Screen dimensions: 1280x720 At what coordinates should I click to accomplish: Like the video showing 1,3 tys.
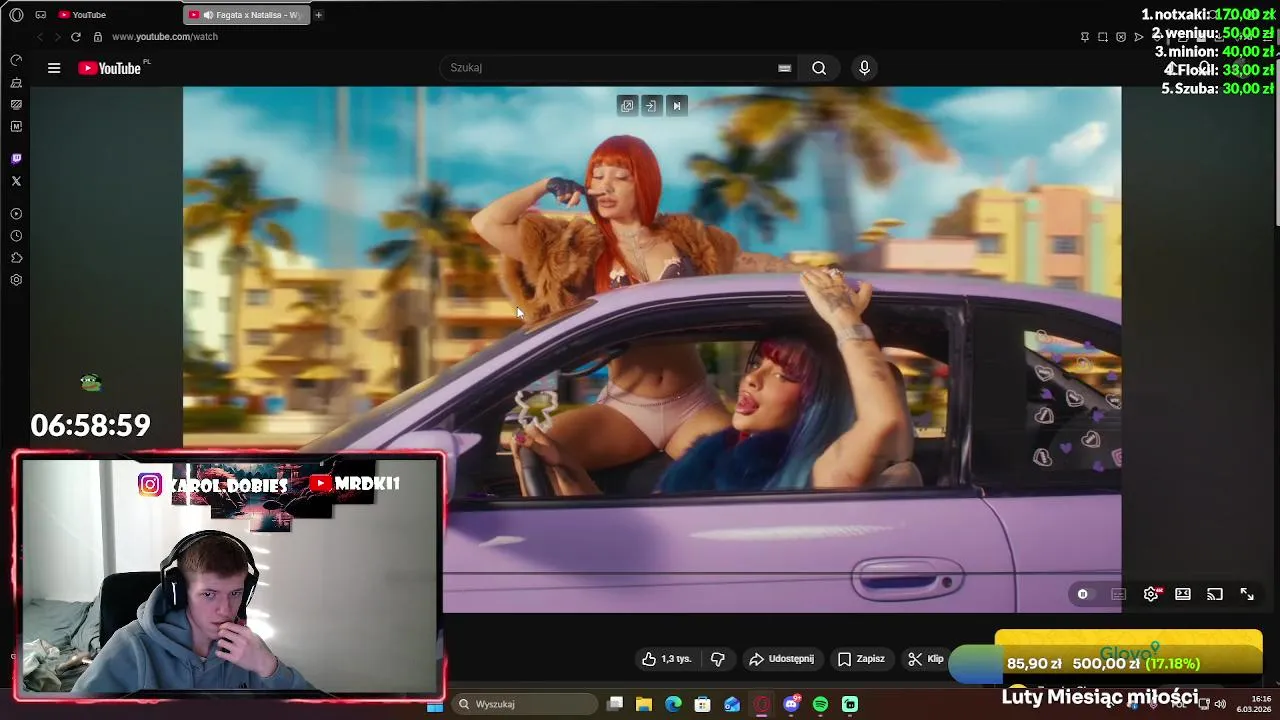(667, 659)
